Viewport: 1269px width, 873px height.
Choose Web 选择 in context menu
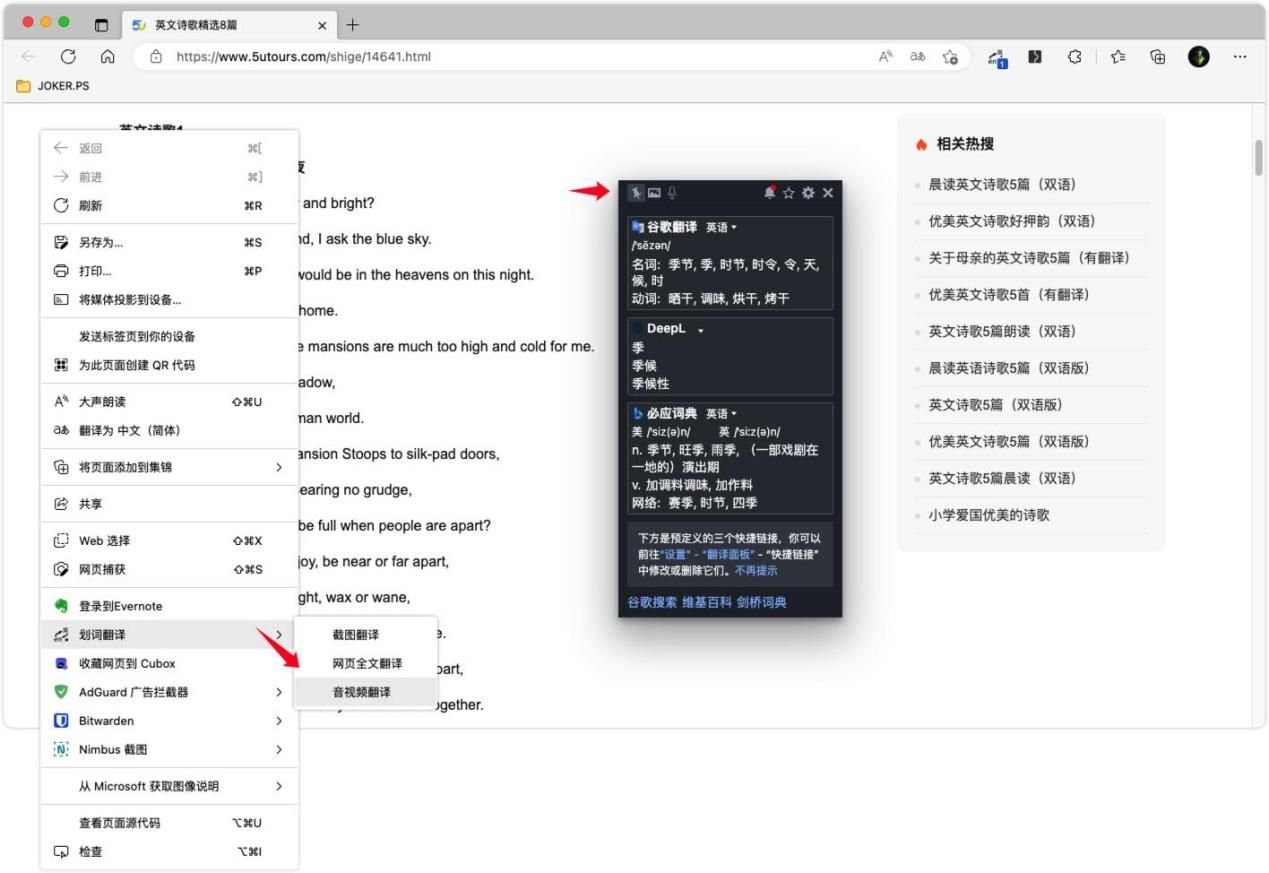coord(169,541)
